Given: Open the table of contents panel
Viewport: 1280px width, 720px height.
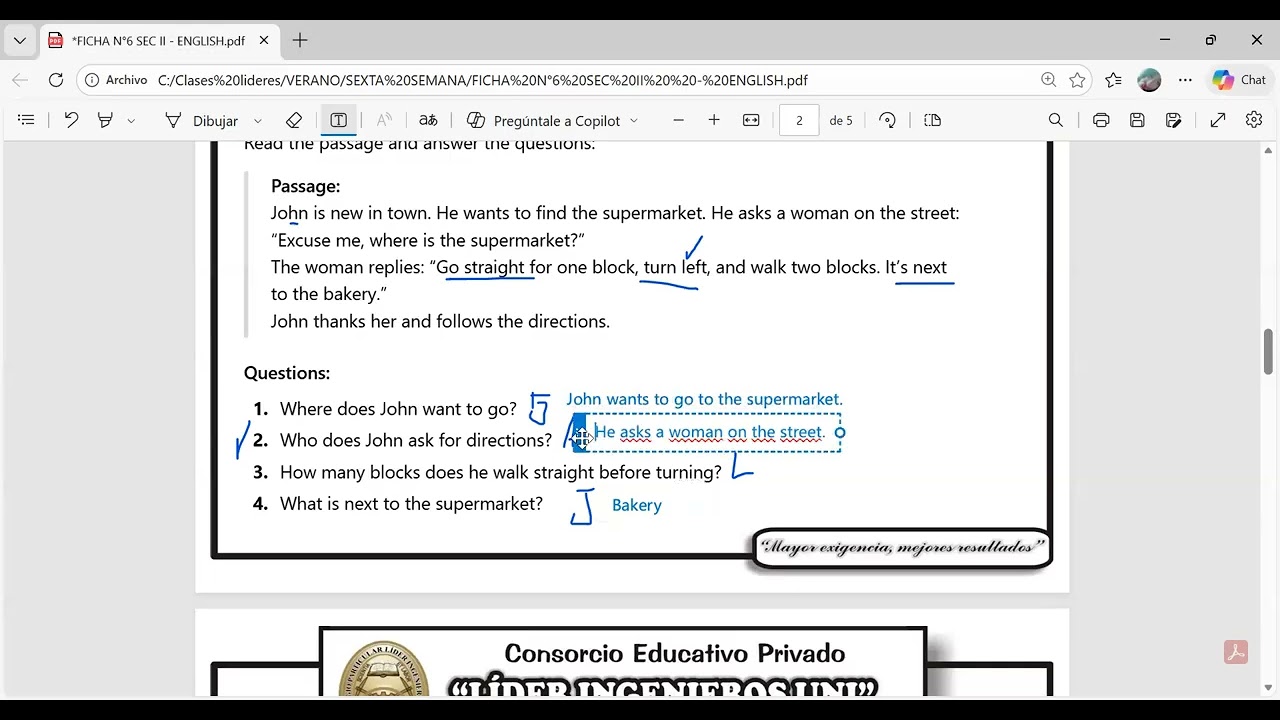Looking at the screenshot, I should click(27, 120).
